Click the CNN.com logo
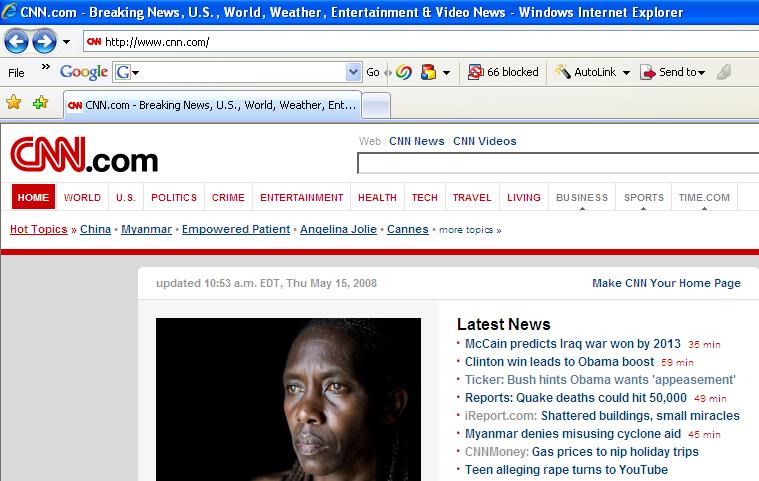The width and height of the screenshot is (759, 481). [x=84, y=159]
